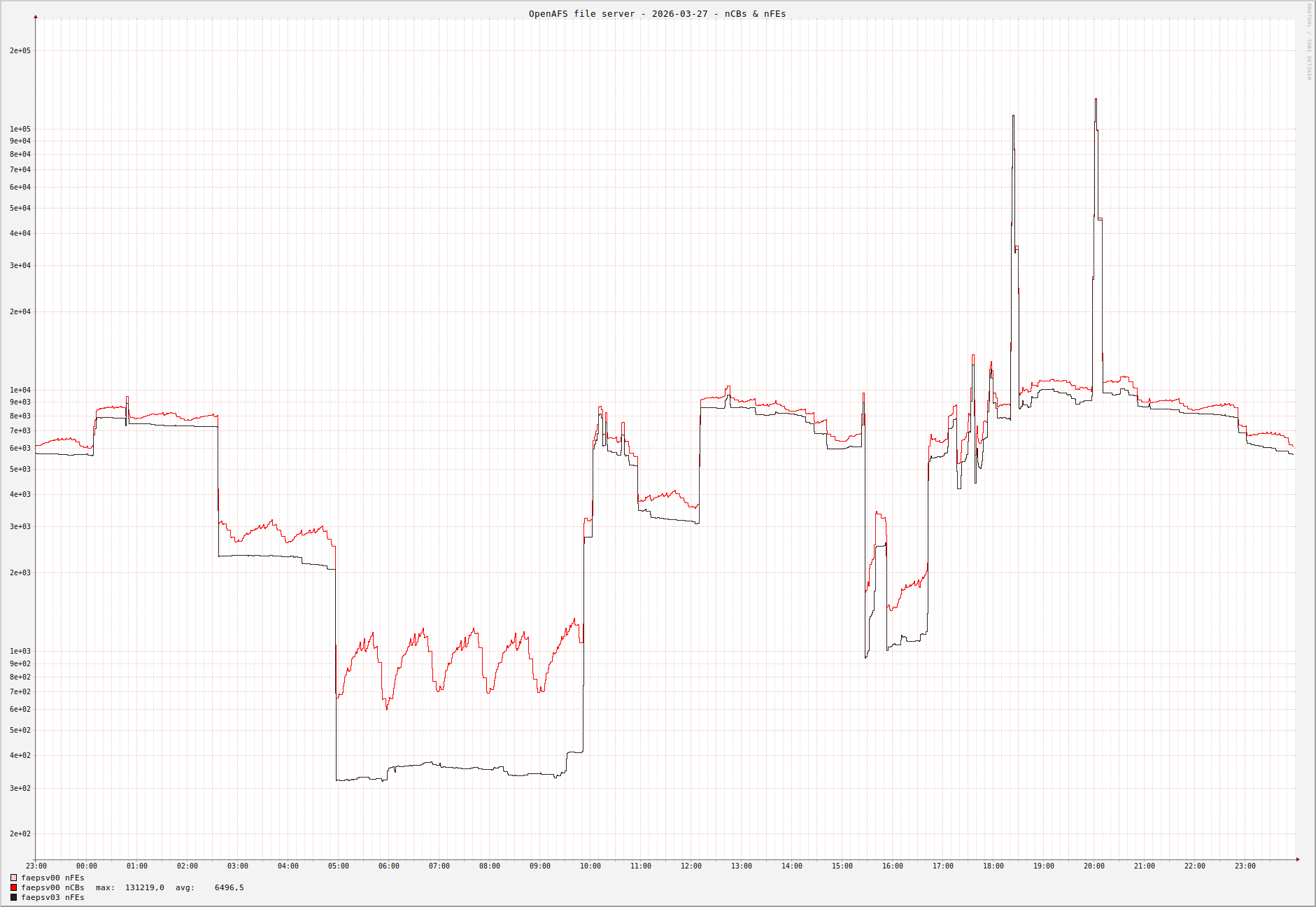
Task: Click the red arrow at x-axis right end
Action: (x=1298, y=859)
